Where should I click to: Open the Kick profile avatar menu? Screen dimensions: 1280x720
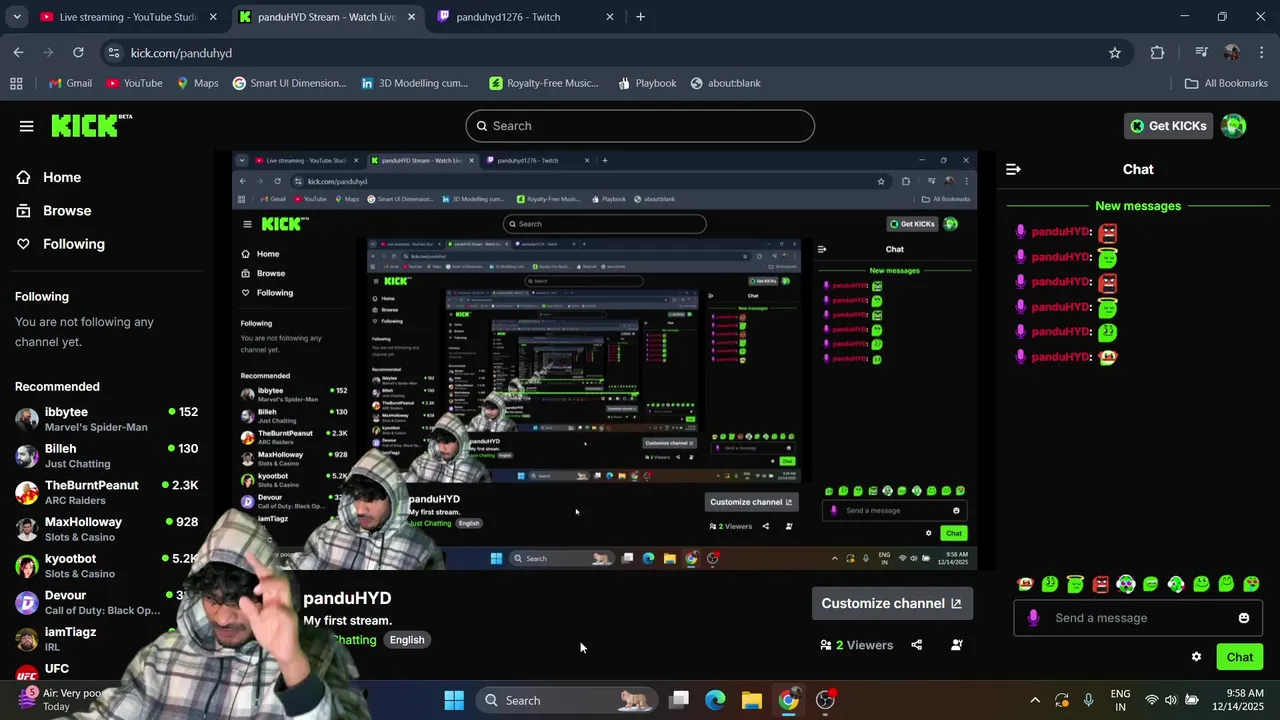[1234, 126]
